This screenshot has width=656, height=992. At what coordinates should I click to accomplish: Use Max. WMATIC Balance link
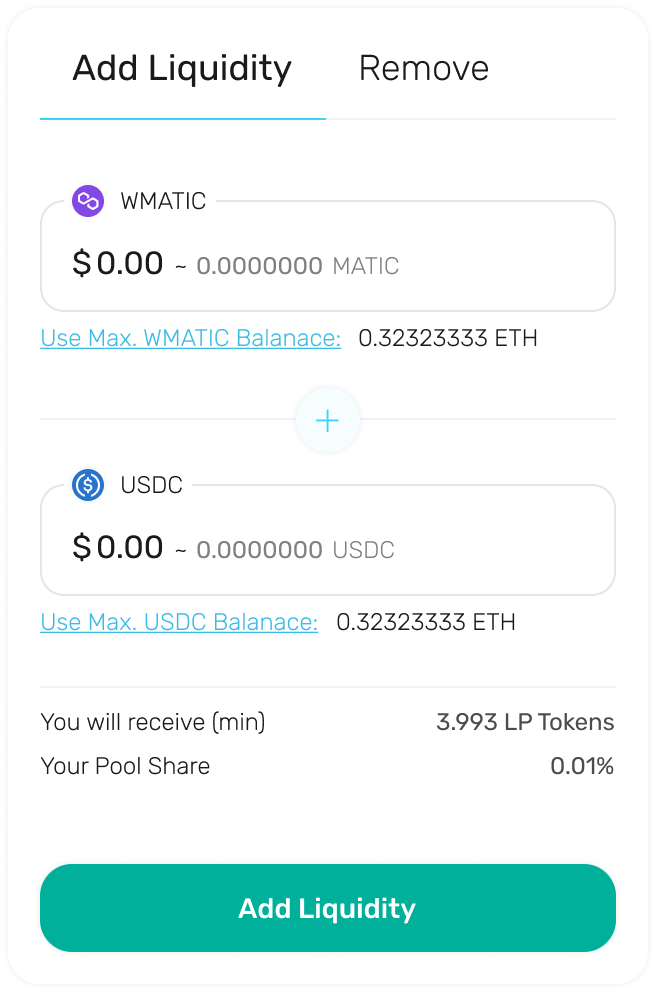pos(190,338)
